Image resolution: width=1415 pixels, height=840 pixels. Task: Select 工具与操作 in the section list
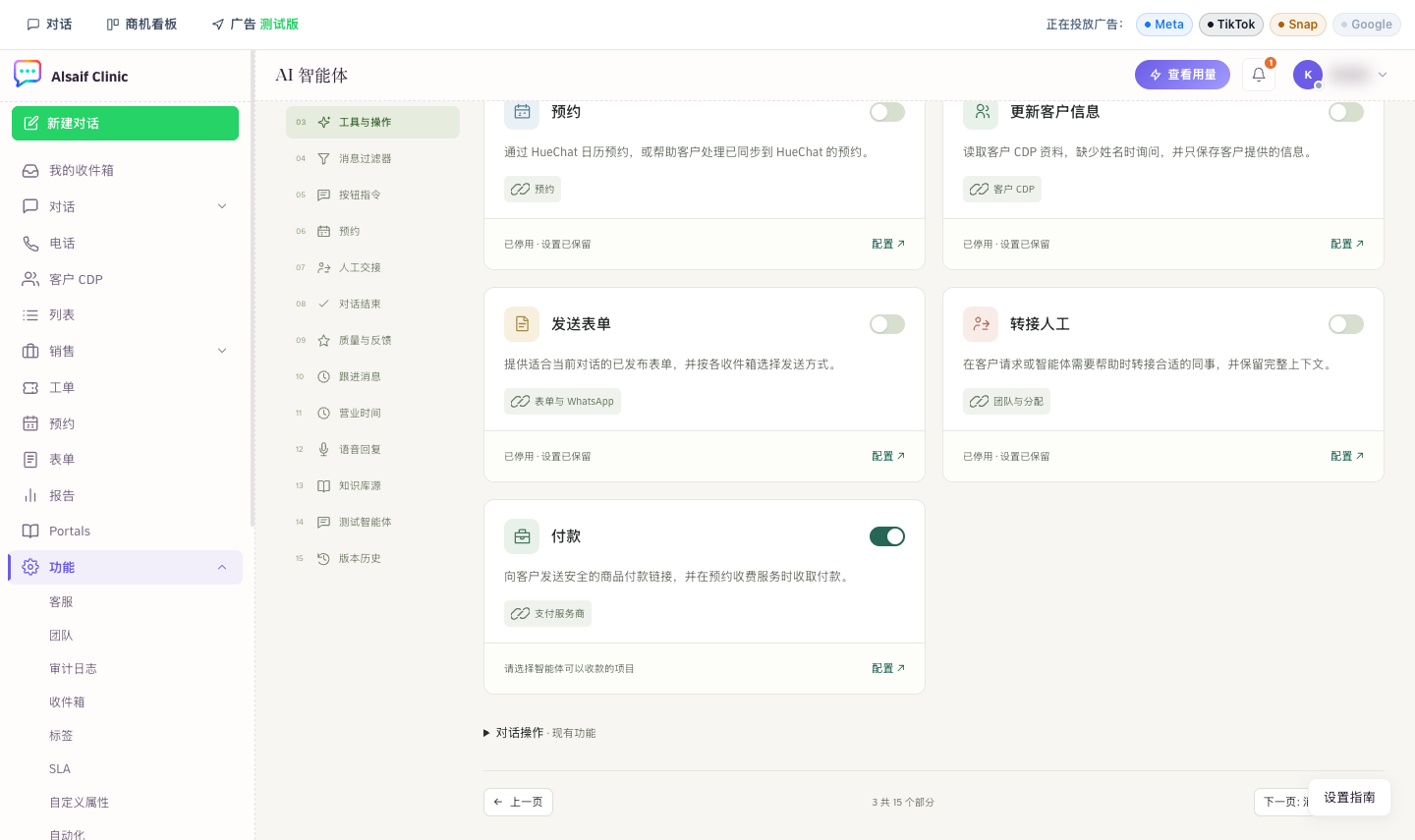(372, 122)
